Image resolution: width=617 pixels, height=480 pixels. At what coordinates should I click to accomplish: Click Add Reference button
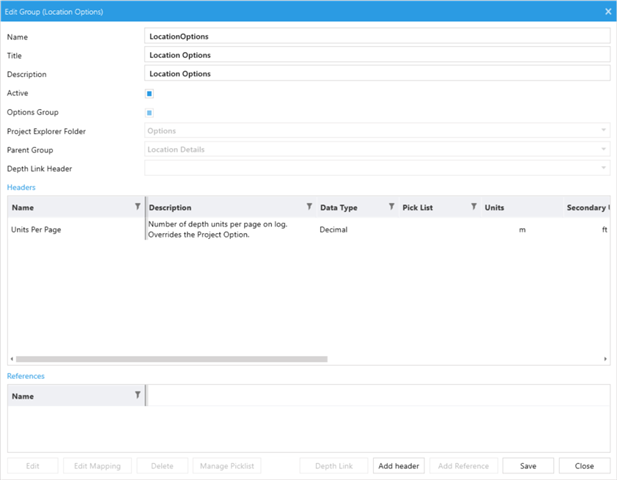464,466
